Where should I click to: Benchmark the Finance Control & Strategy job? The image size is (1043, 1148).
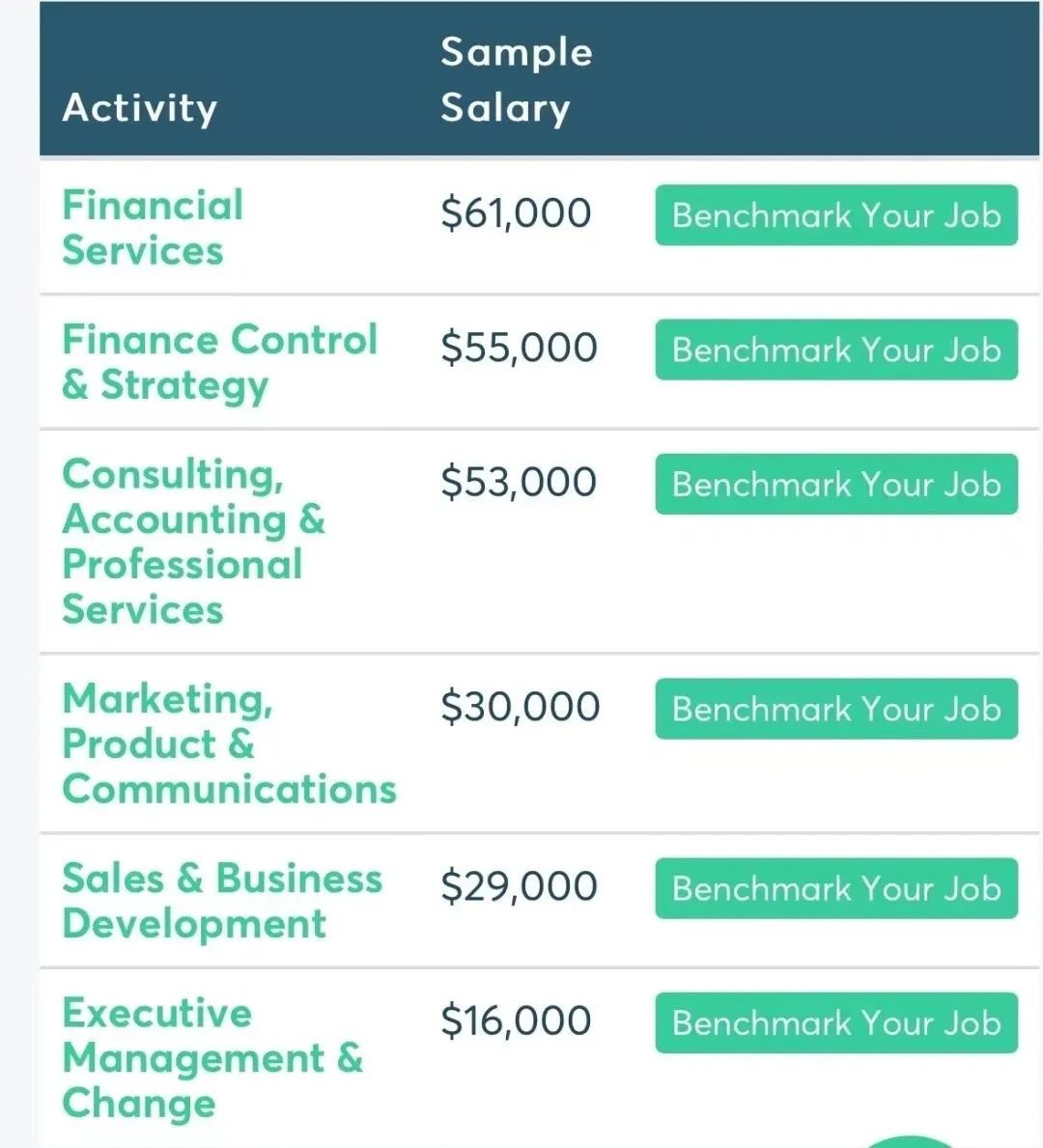836,350
